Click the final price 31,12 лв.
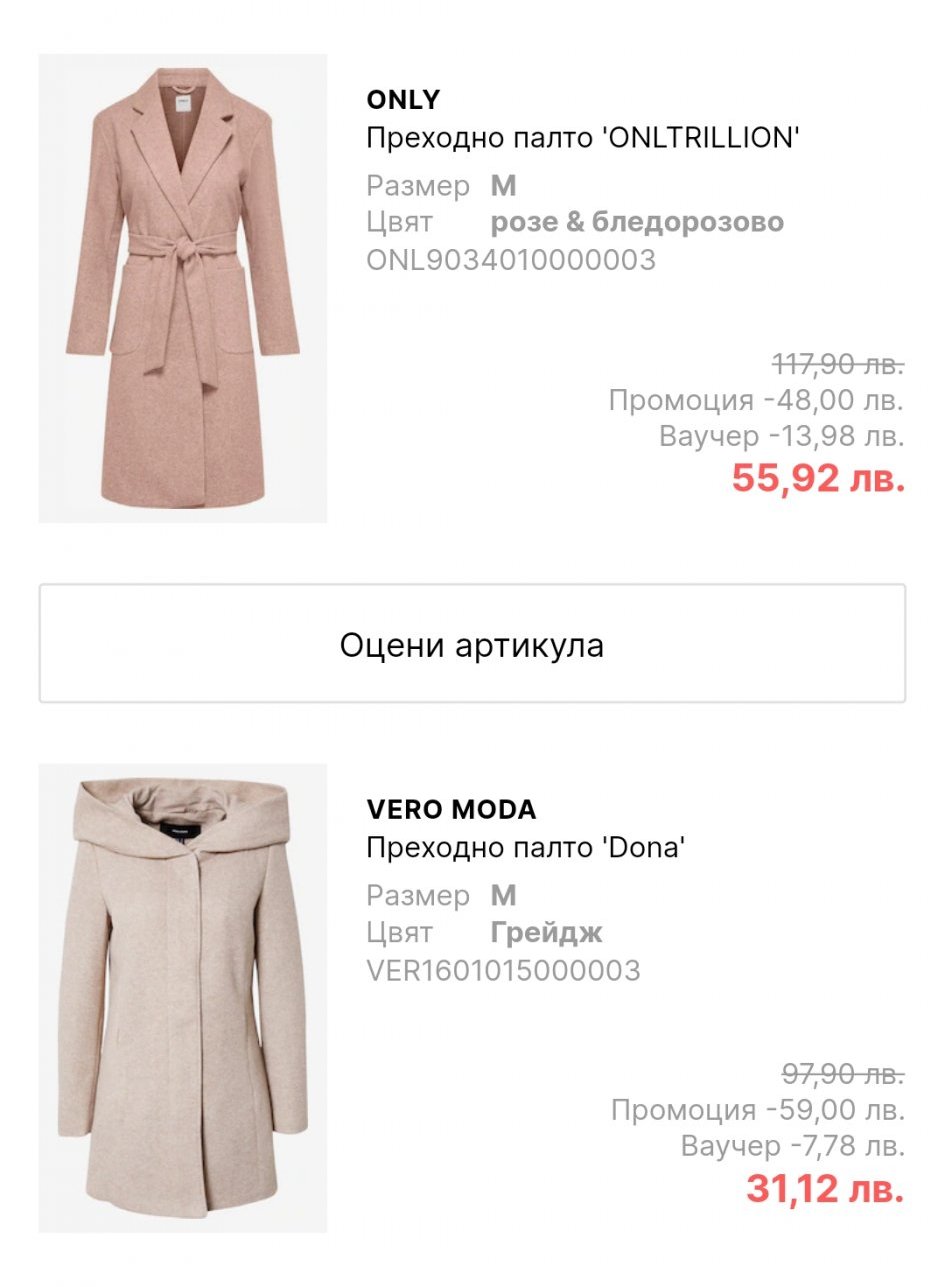Screen dimensions: 943x1287 824,1189
